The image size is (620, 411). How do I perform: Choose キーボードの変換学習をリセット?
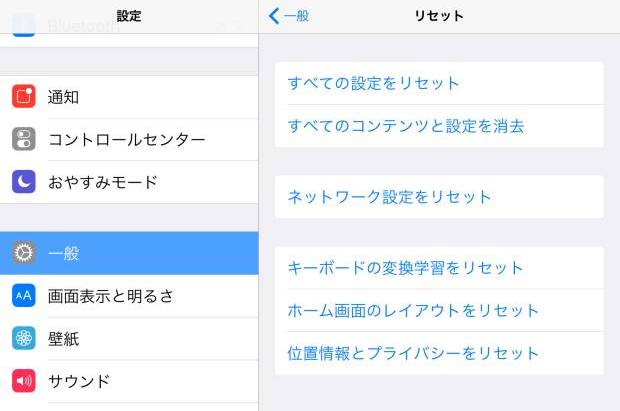[x=439, y=268]
